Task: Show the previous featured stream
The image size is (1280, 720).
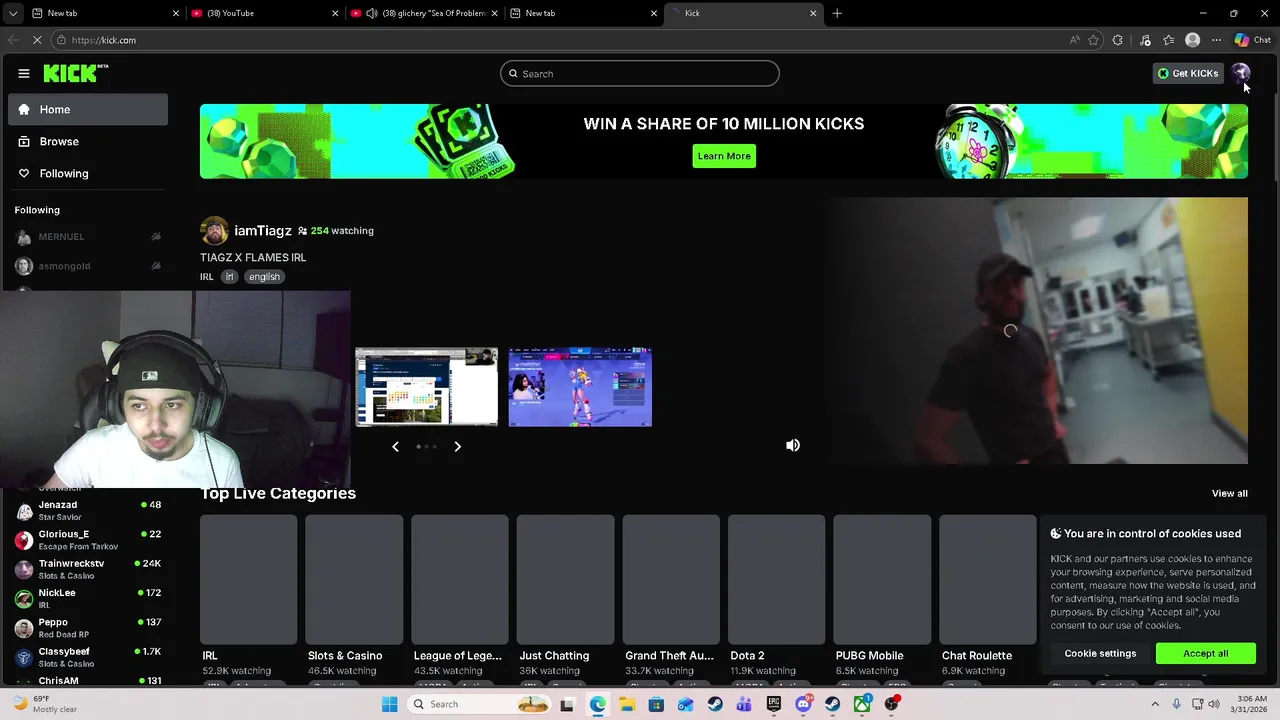Action: (395, 446)
